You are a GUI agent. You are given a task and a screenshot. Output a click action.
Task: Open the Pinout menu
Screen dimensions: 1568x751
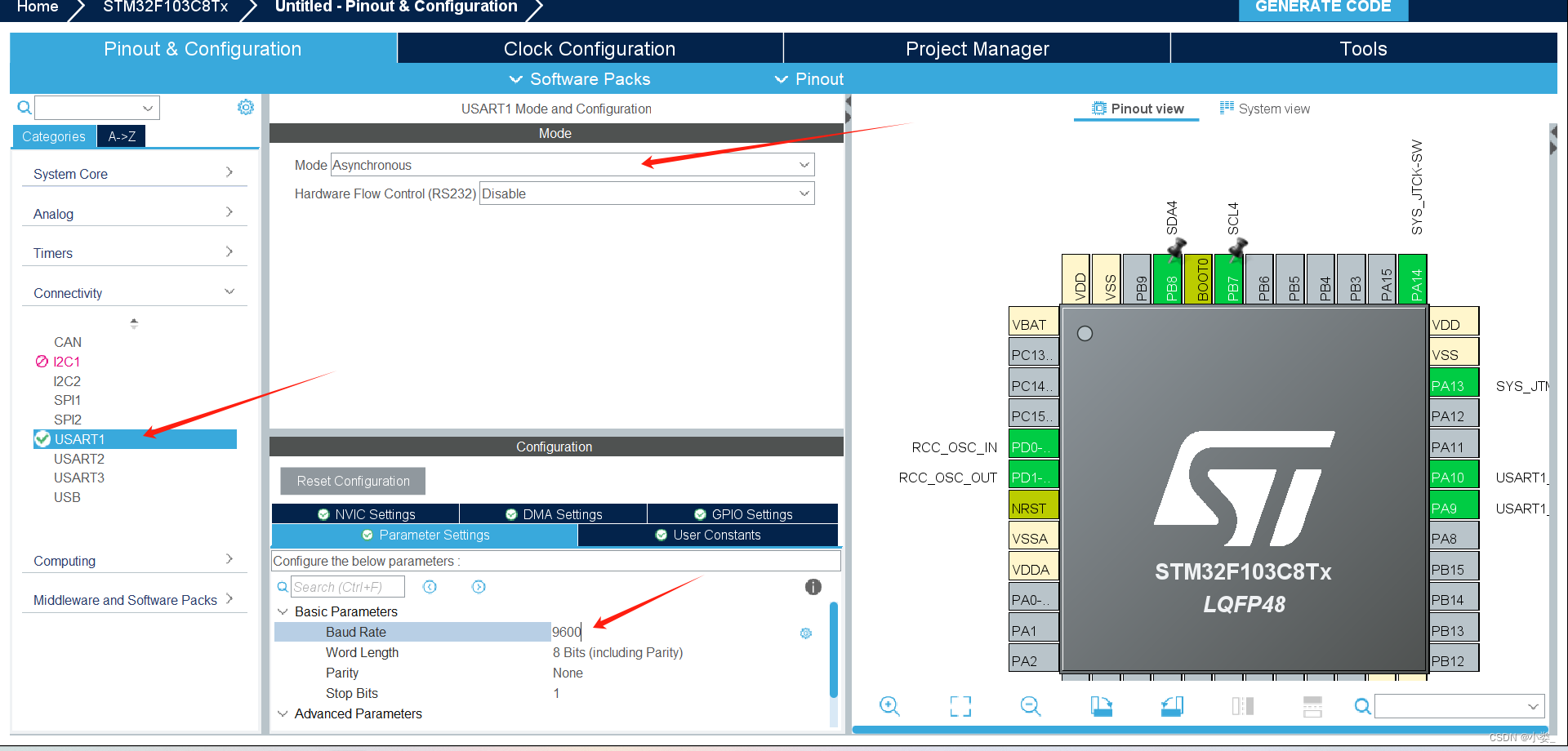[x=808, y=79]
